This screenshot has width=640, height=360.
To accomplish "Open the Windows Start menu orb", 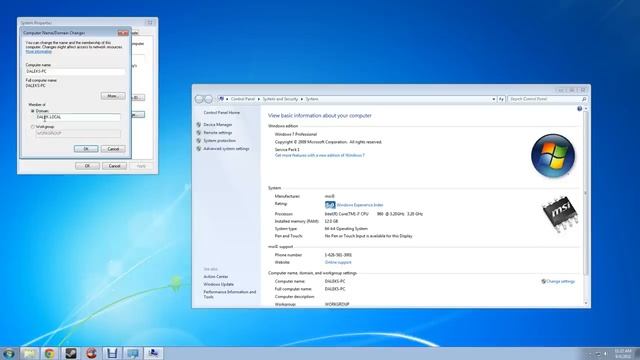I will tap(9, 353).
